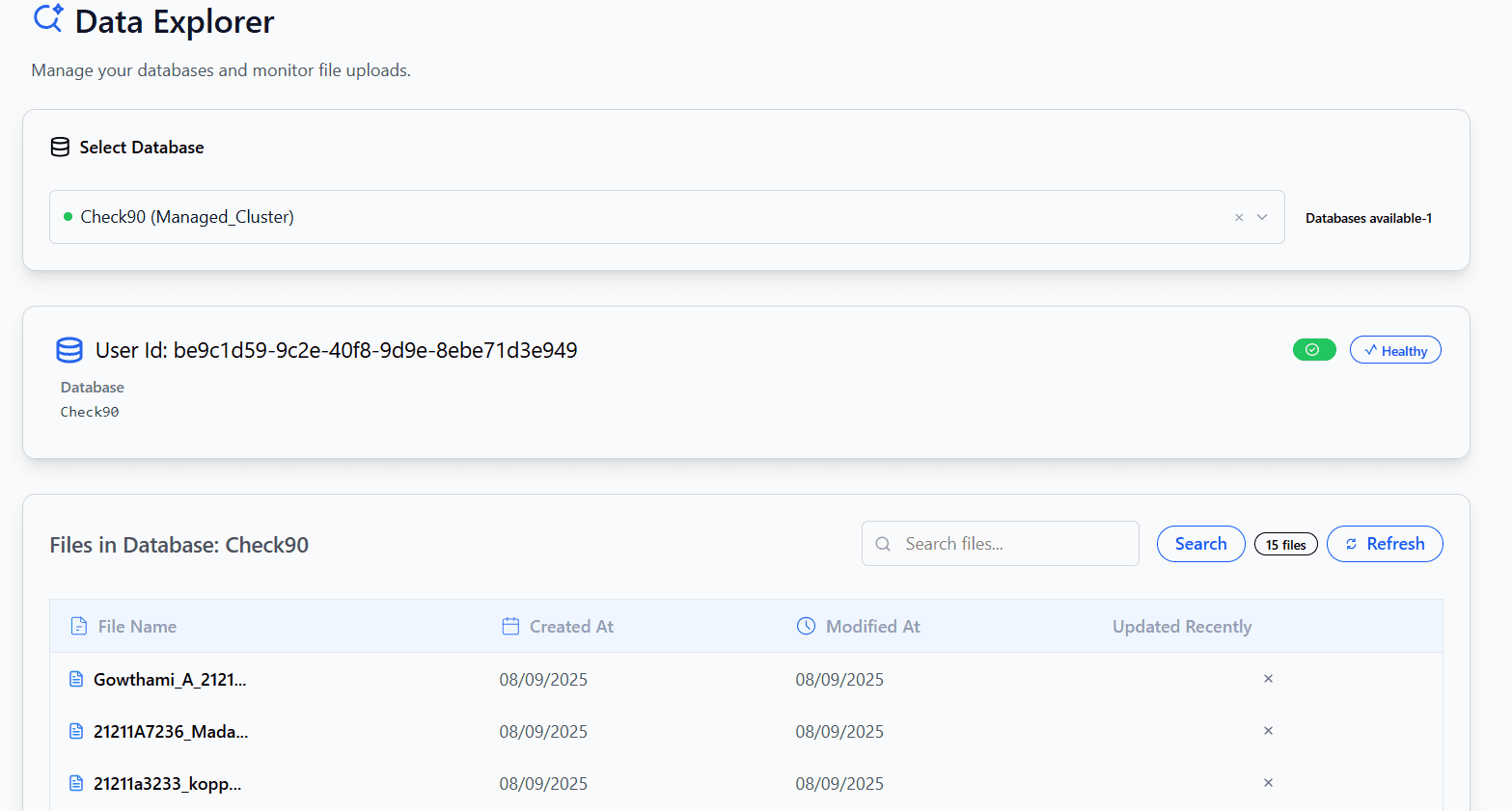1512x811 pixels.
Task: Click the Data Explorer sparkle search icon
Action: (x=48, y=18)
